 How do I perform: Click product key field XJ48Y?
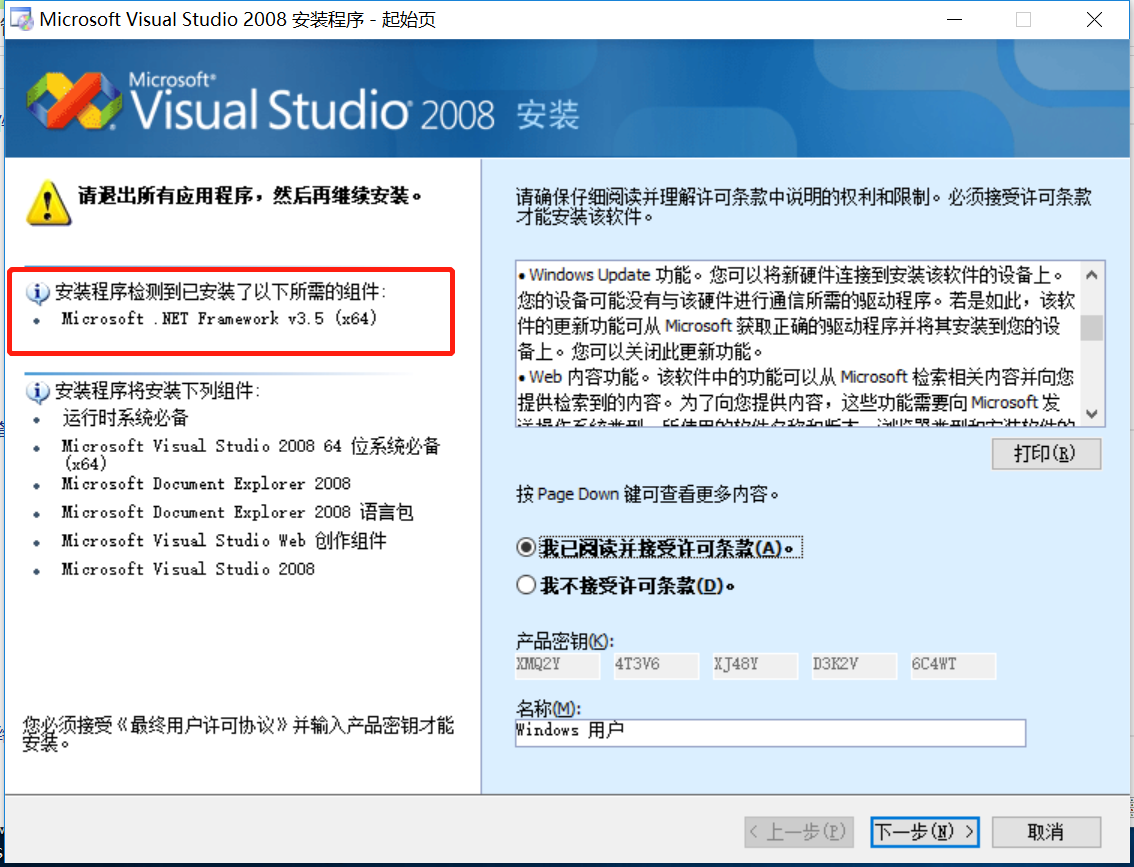(755, 665)
